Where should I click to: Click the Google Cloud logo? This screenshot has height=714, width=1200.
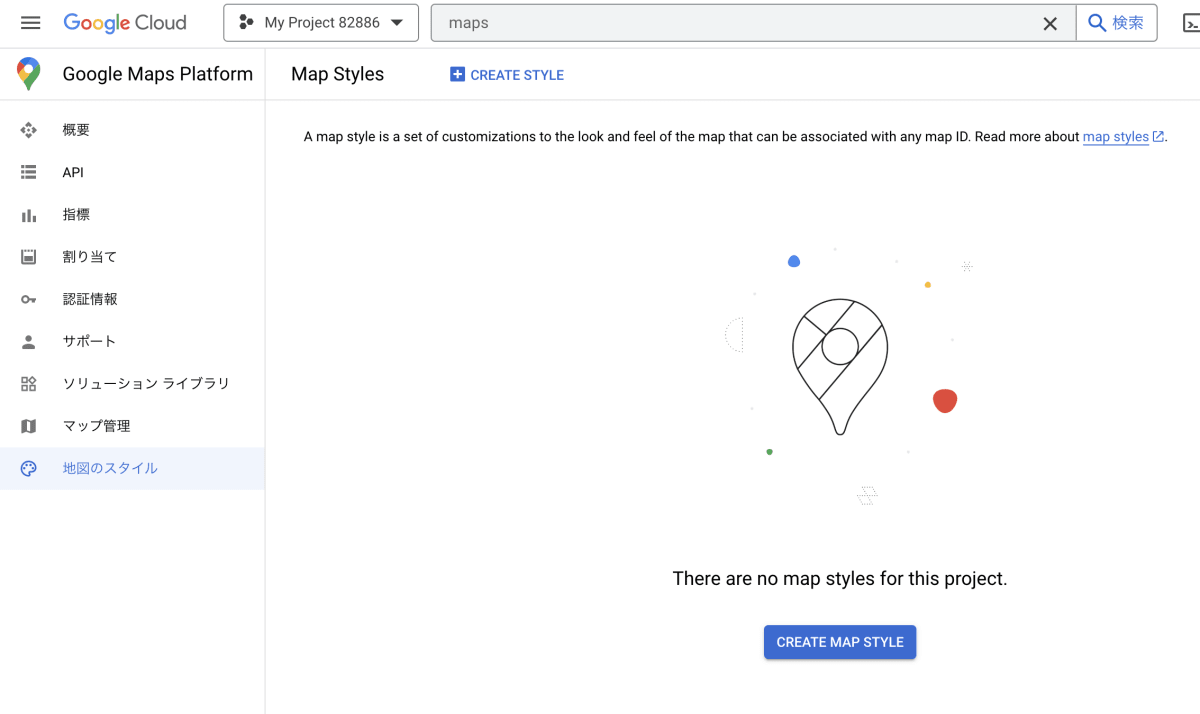125,23
